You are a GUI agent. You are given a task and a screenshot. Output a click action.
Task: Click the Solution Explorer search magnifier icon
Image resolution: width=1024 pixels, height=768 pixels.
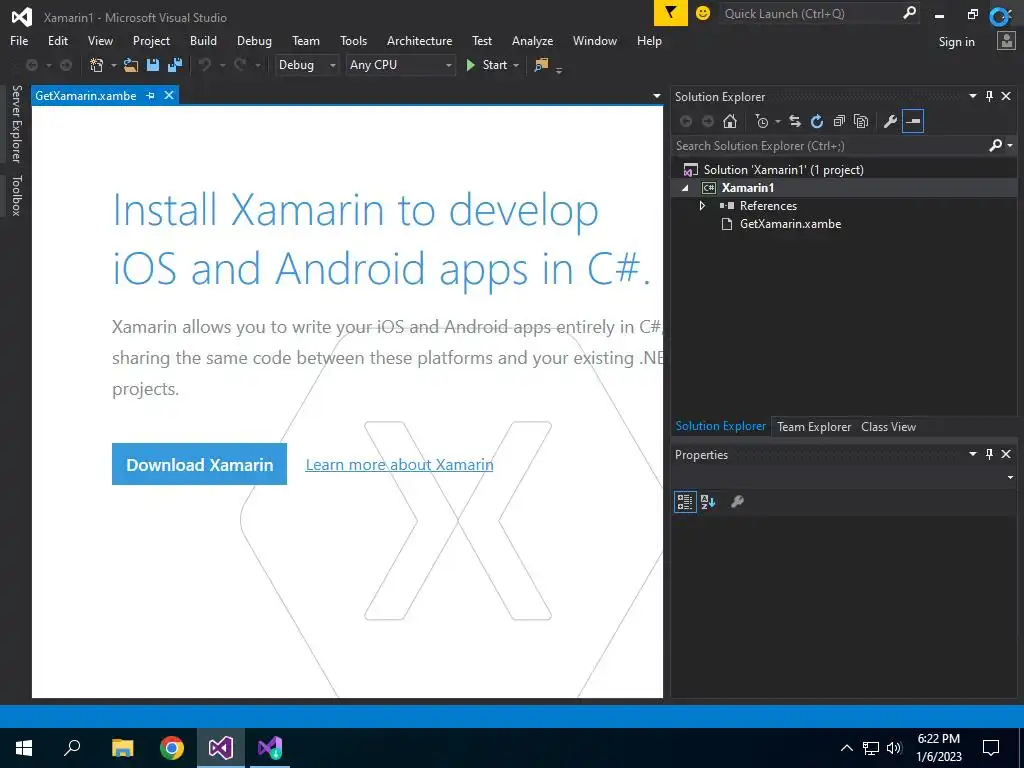coord(995,146)
